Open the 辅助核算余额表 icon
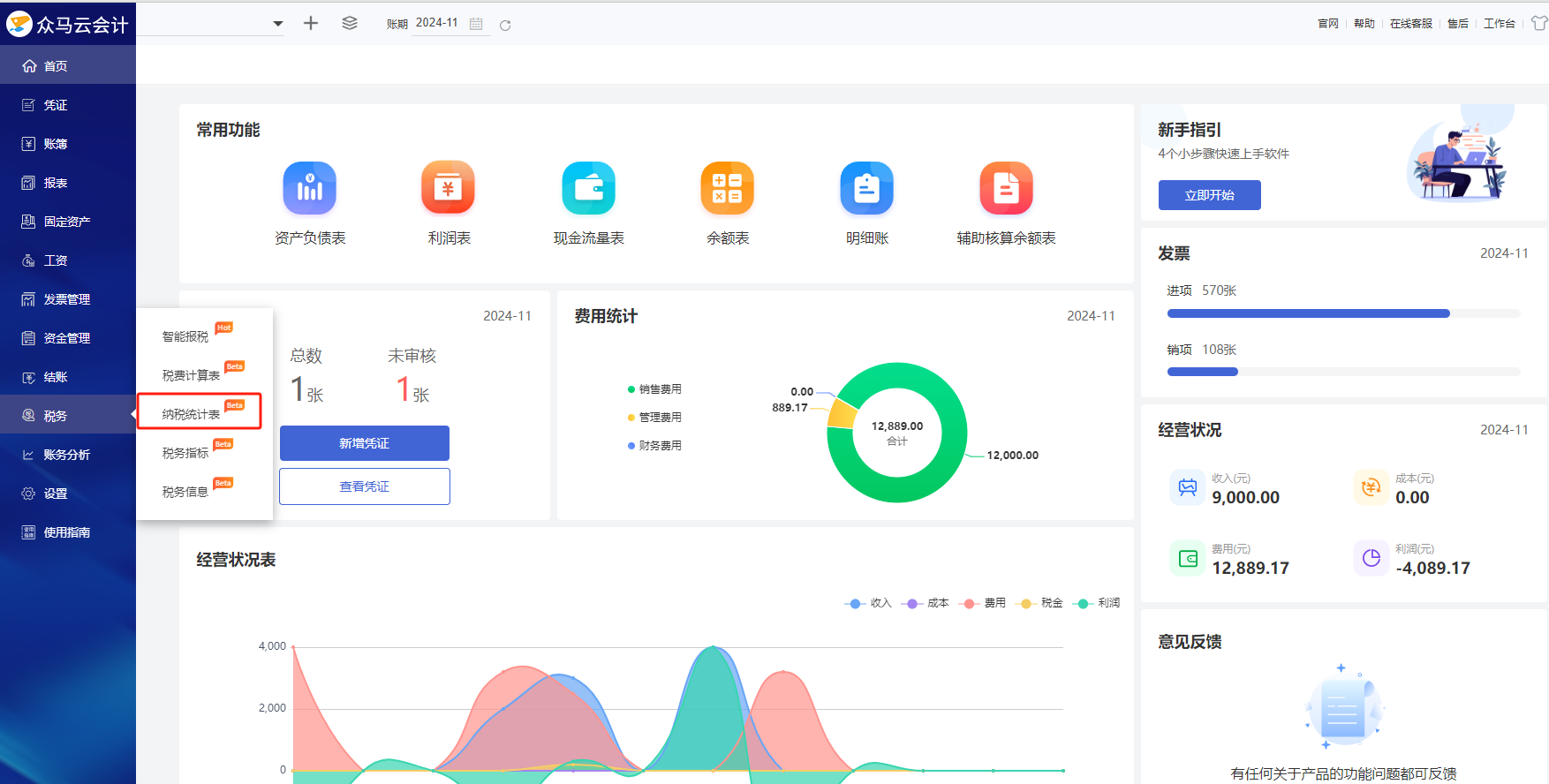1549x784 pixels. coord(1007,187)
